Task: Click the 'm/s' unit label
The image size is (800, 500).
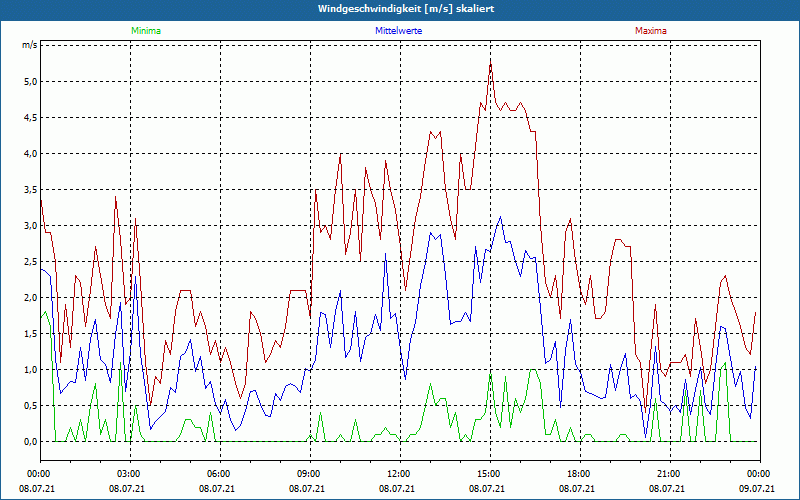Action: pos(29,45)
